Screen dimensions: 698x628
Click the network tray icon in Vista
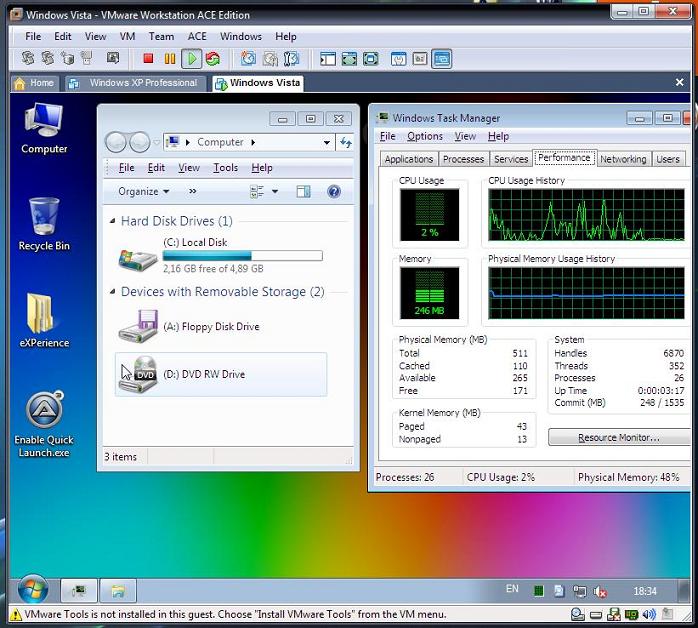[580, 591]
